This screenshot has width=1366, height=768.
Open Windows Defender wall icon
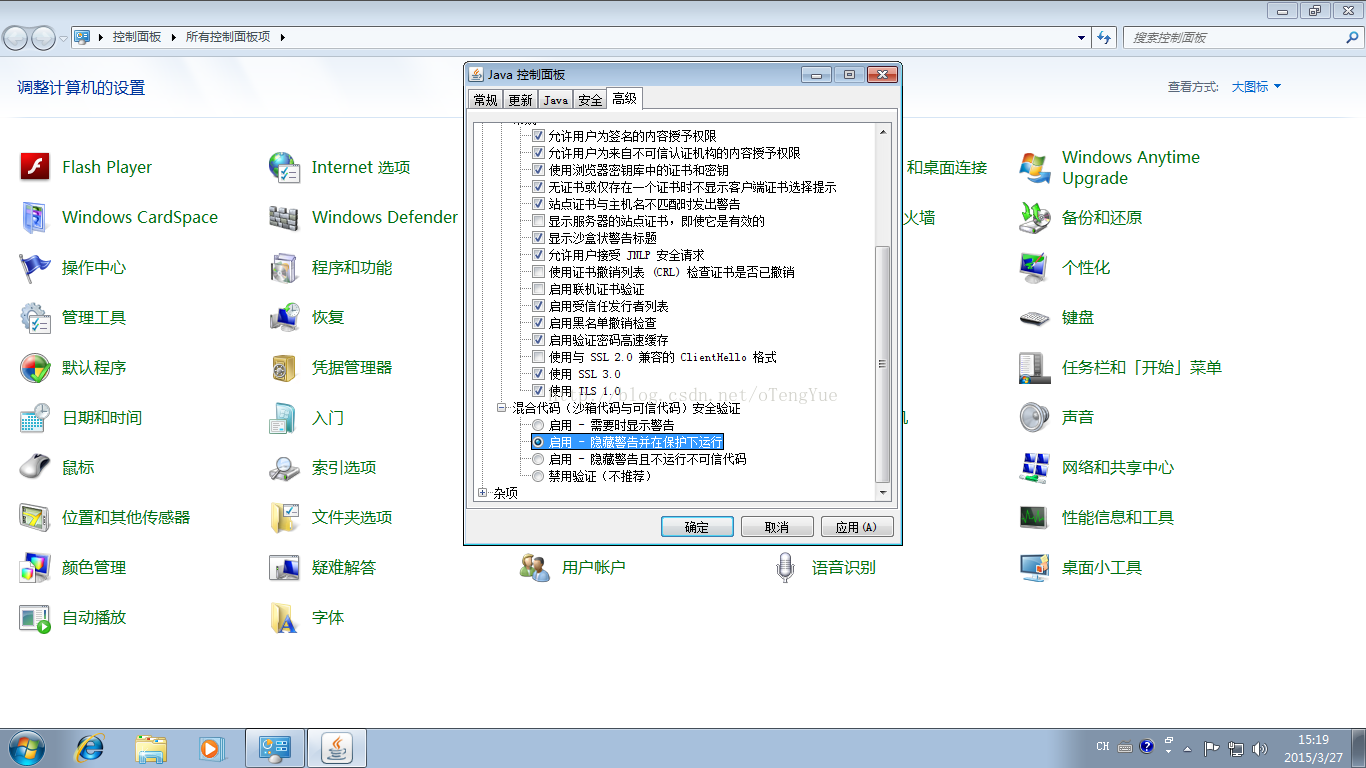pyautogui.click(x=285, y=217)
